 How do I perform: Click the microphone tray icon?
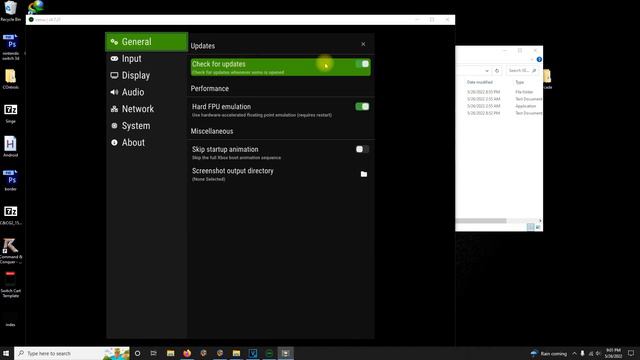coord(582,353)
